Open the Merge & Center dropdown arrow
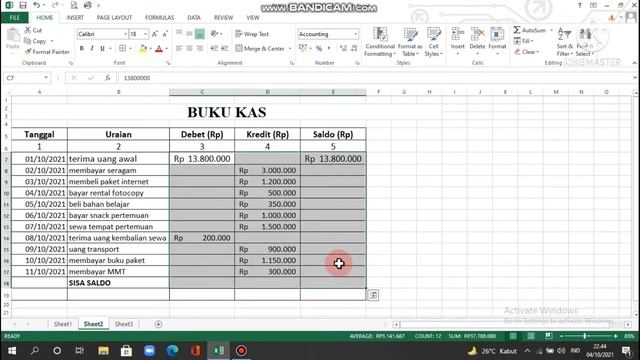The image size is (640, 360). [290, 49]
